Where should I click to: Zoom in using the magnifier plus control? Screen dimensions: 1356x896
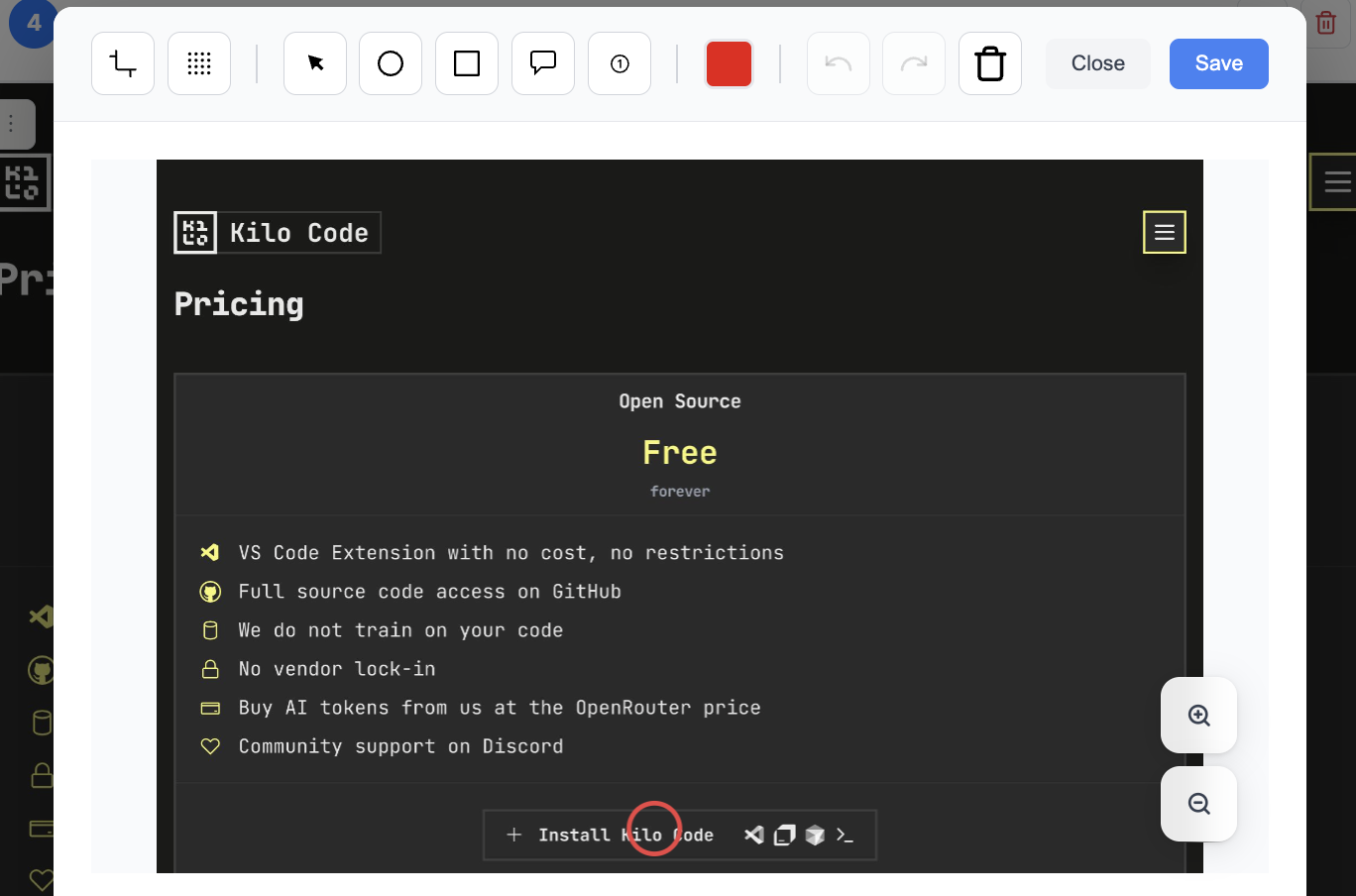[x=1198, y=715]
